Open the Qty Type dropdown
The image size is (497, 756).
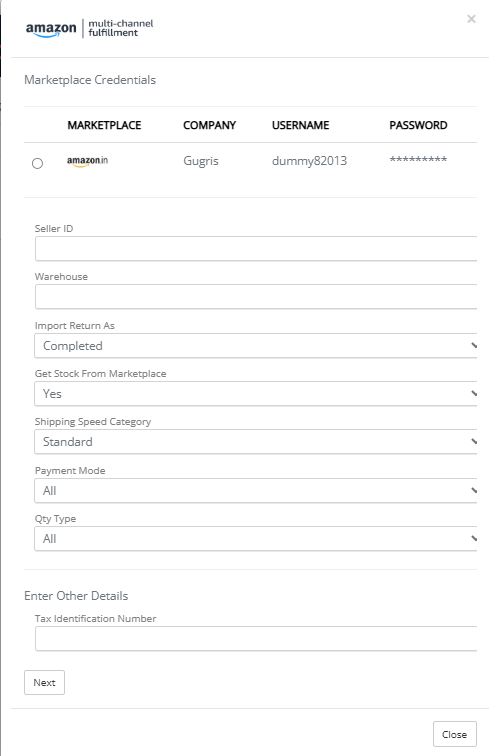click(256, 539)
